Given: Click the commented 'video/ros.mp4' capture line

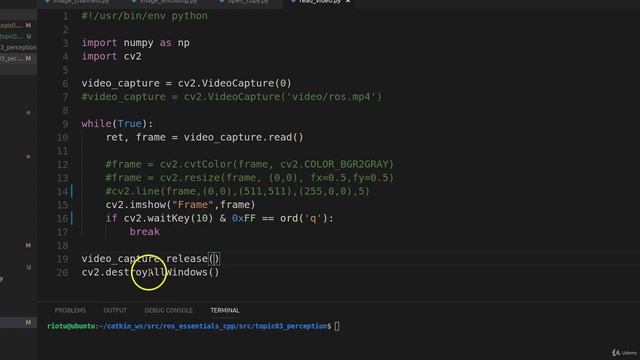Looking at the screenshot, I should pyautogui.click(x=231, y=97).
